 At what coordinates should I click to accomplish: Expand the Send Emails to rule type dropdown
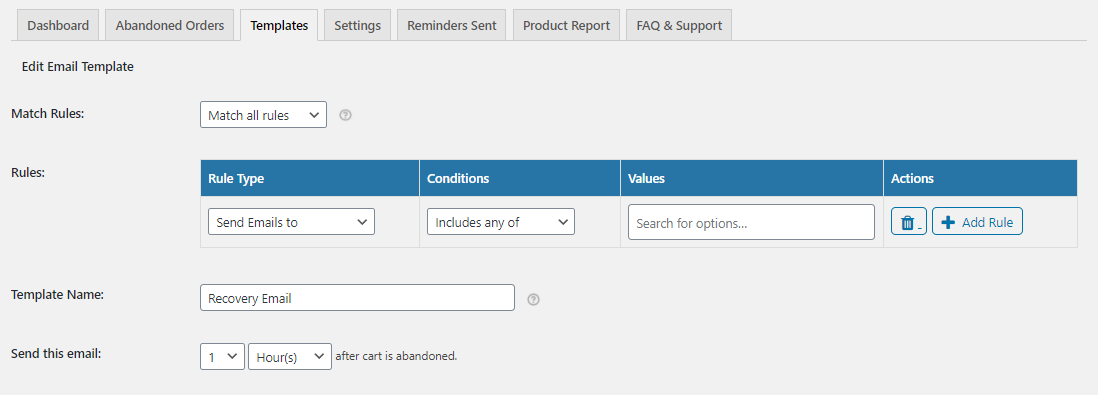point(291,221)
